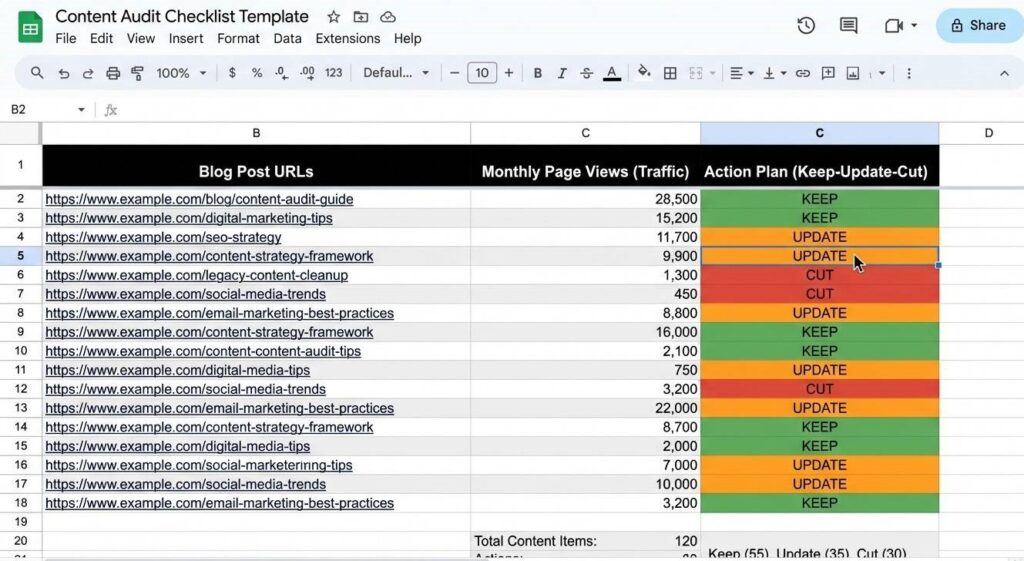Decrease decimal places
Viewport: 1024px width, 561px height.
click(281, 73)
